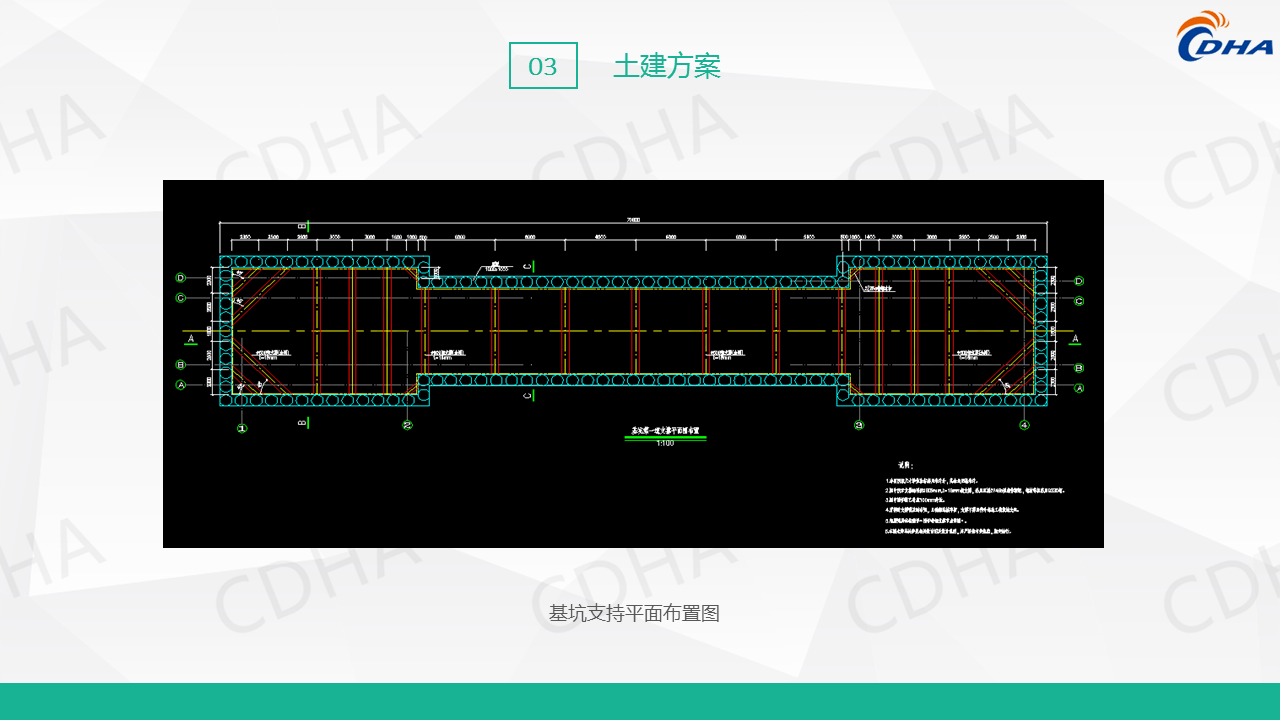1280x720 pixels.
Task: Select the left-side row axis marker B
Action: [x=181, y=365]
